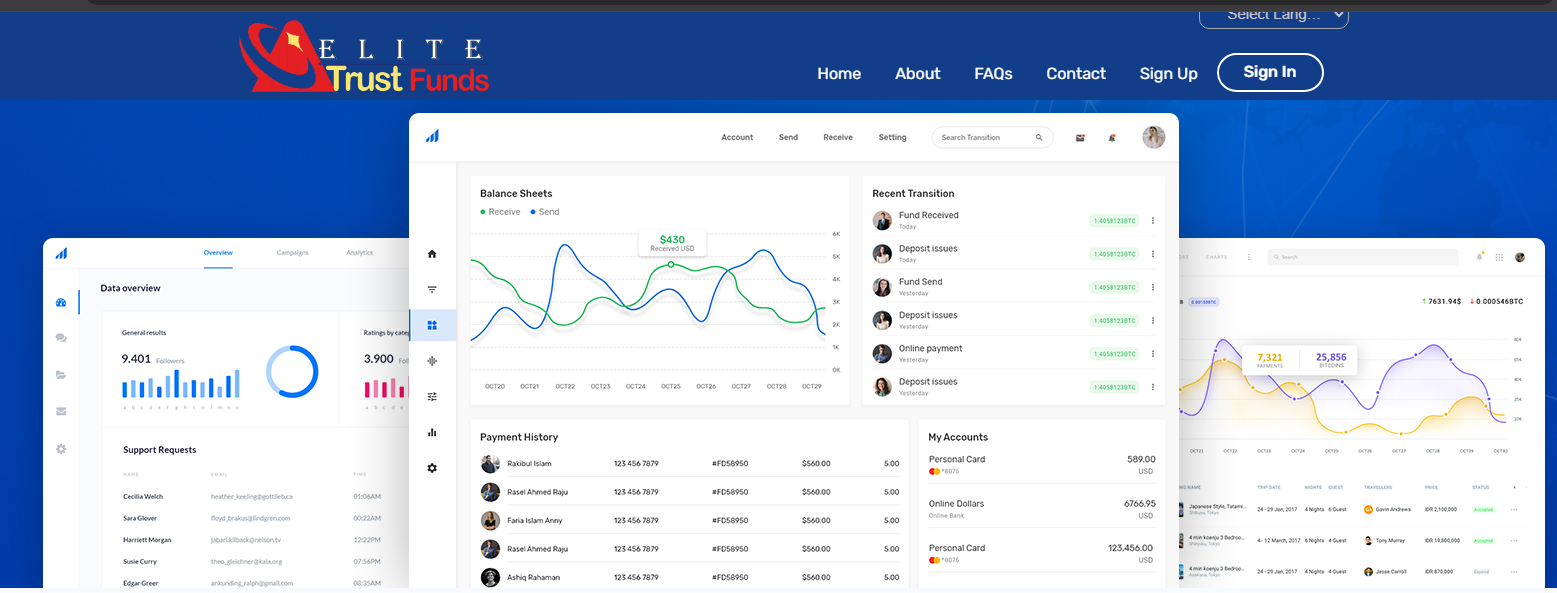Open the gear icon in center sidebar
The height and width of the screenshot is (593, 1557).
click(x=432, y=468)
